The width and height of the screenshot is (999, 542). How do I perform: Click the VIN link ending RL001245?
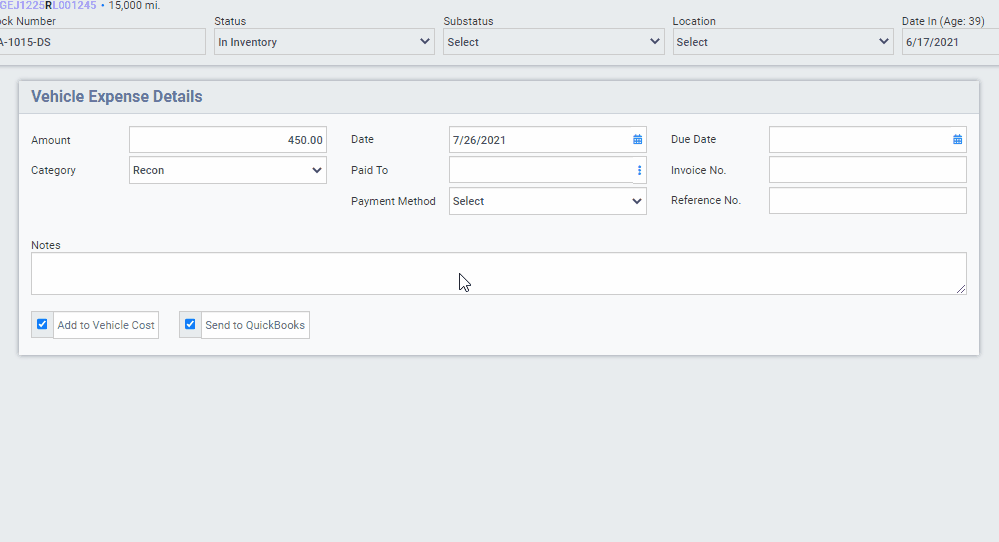(x=48, y=6)
